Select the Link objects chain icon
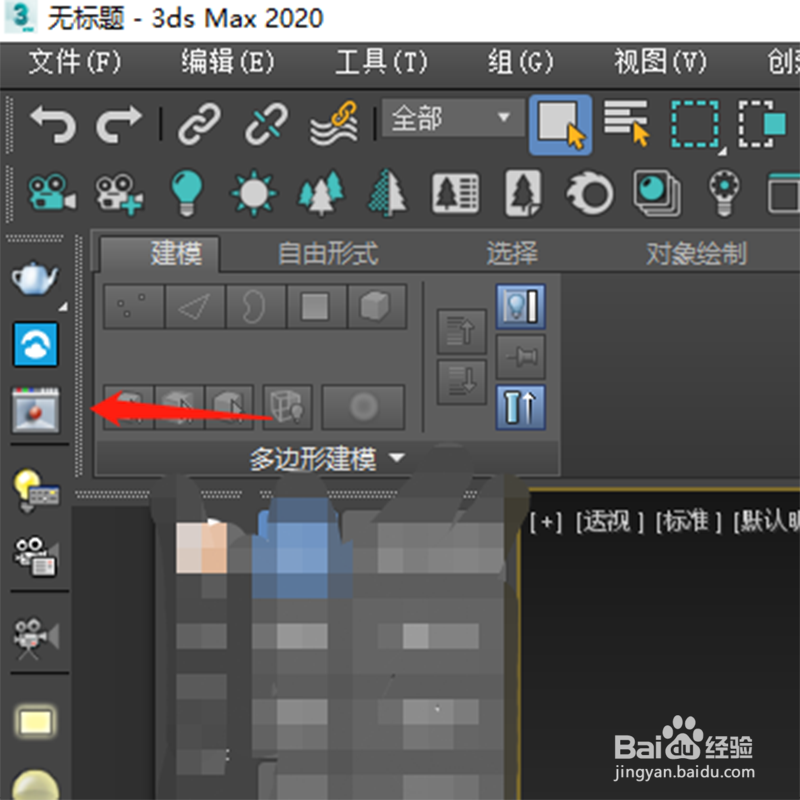Image resolution: width=800 pixels, height=800 pixels. tap(199, 124)
